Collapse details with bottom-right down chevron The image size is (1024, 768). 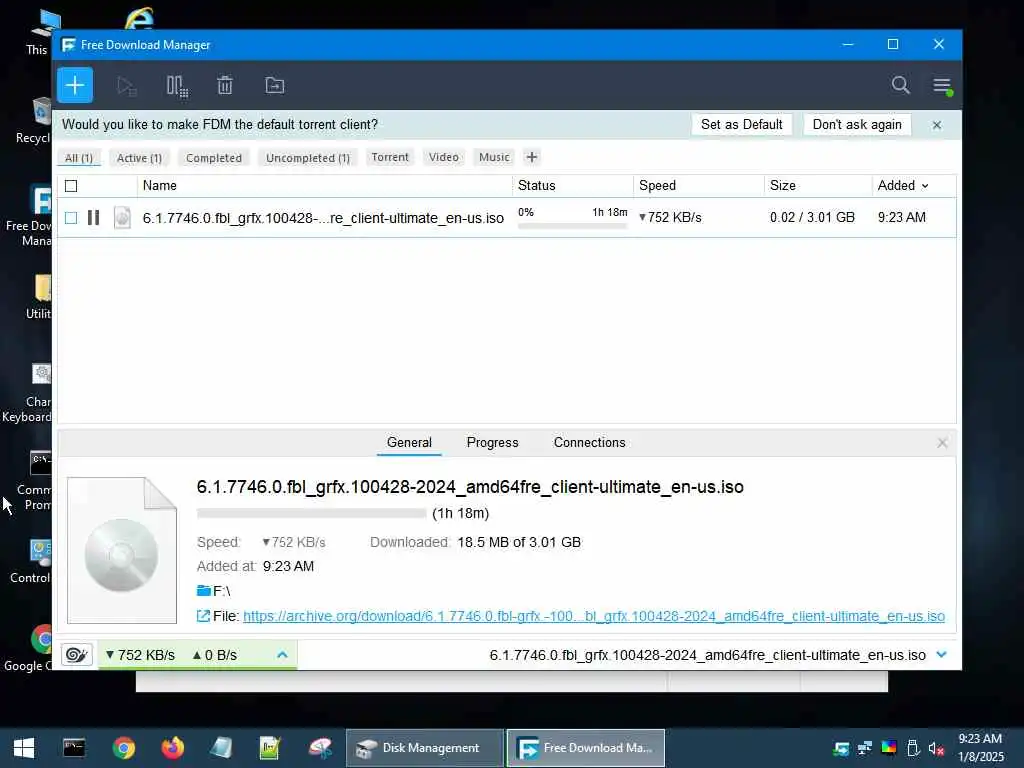[941, 654]
